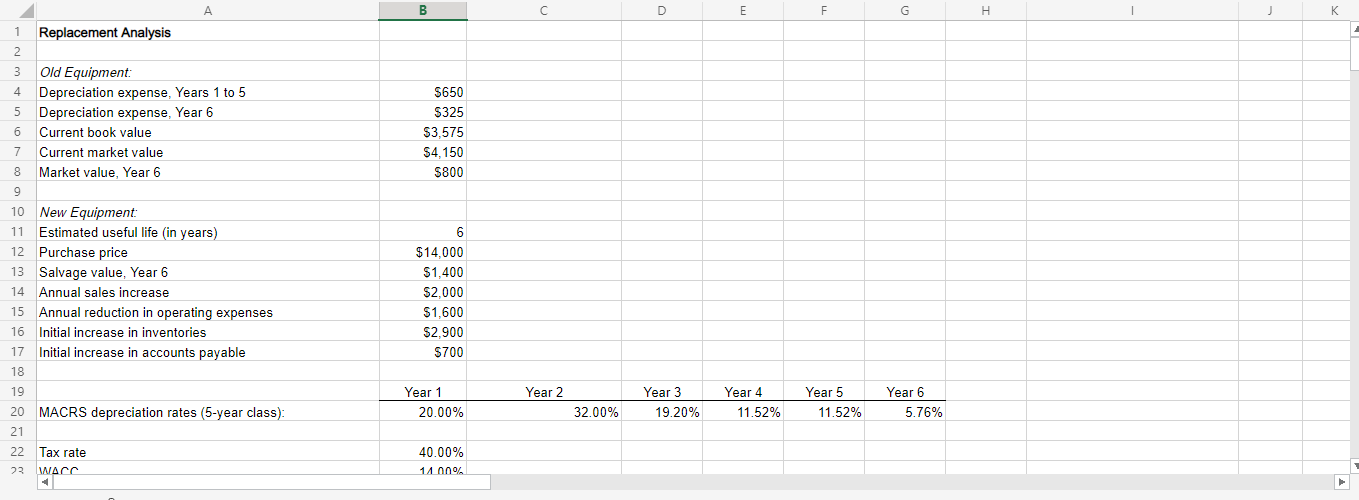Viewport: 1359px width, 500px height.
Task: Click horizontal scrollbar left arrow
Action: click(x=44, y=482)
